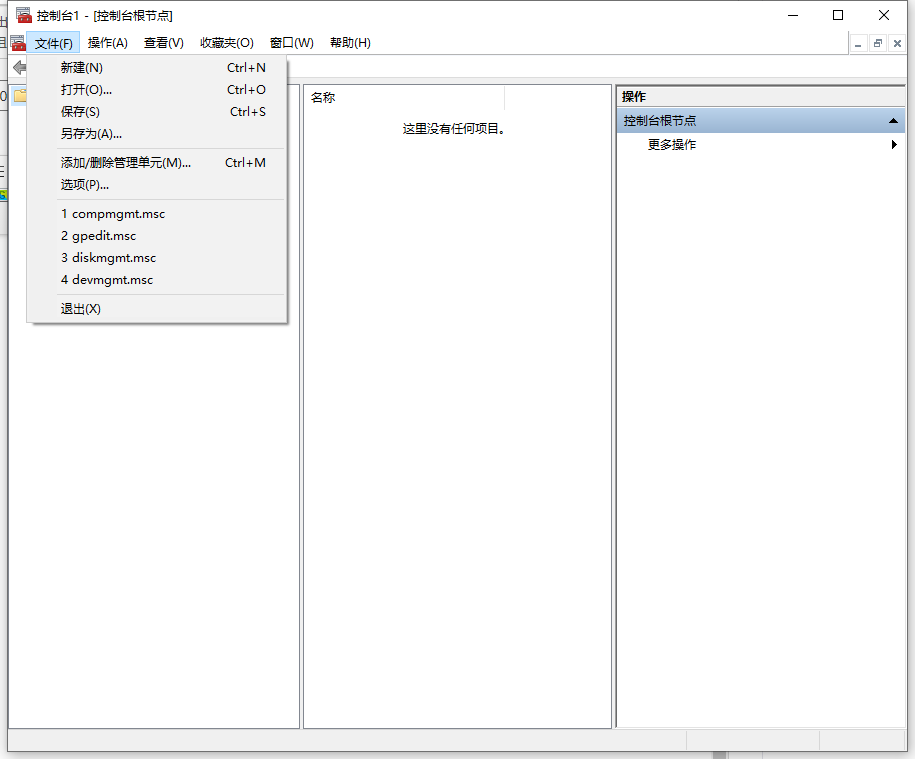Select 新建(N) from the File menu

[x=80, y=67]
